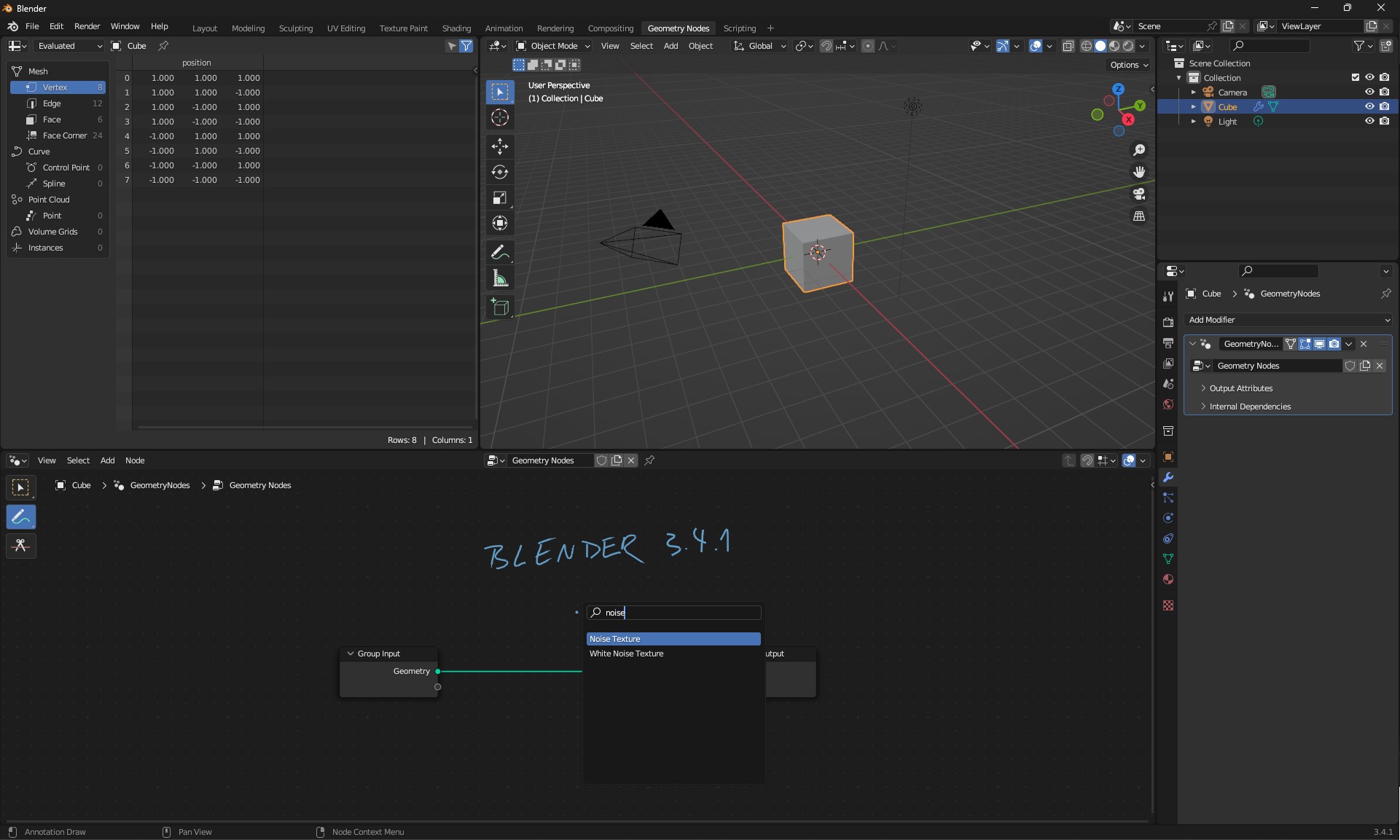1400x840 pixels.
Task: Hide the Cube object in viewport
Action: click(x=1369, y=107)
